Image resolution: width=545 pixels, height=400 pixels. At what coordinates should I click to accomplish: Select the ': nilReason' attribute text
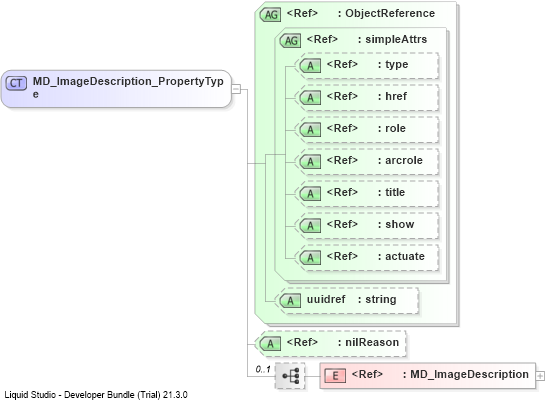pyautogui.click(x=368, y=342)
